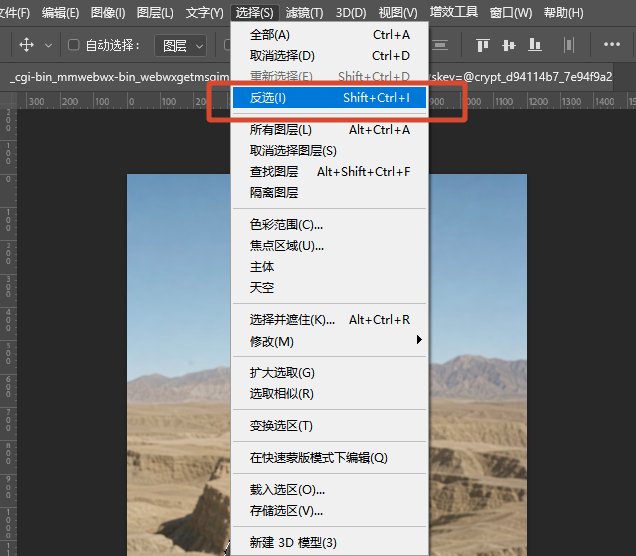Click the distribute spacing icon
This screenshot has width=636, height=556.
(569, 45)
